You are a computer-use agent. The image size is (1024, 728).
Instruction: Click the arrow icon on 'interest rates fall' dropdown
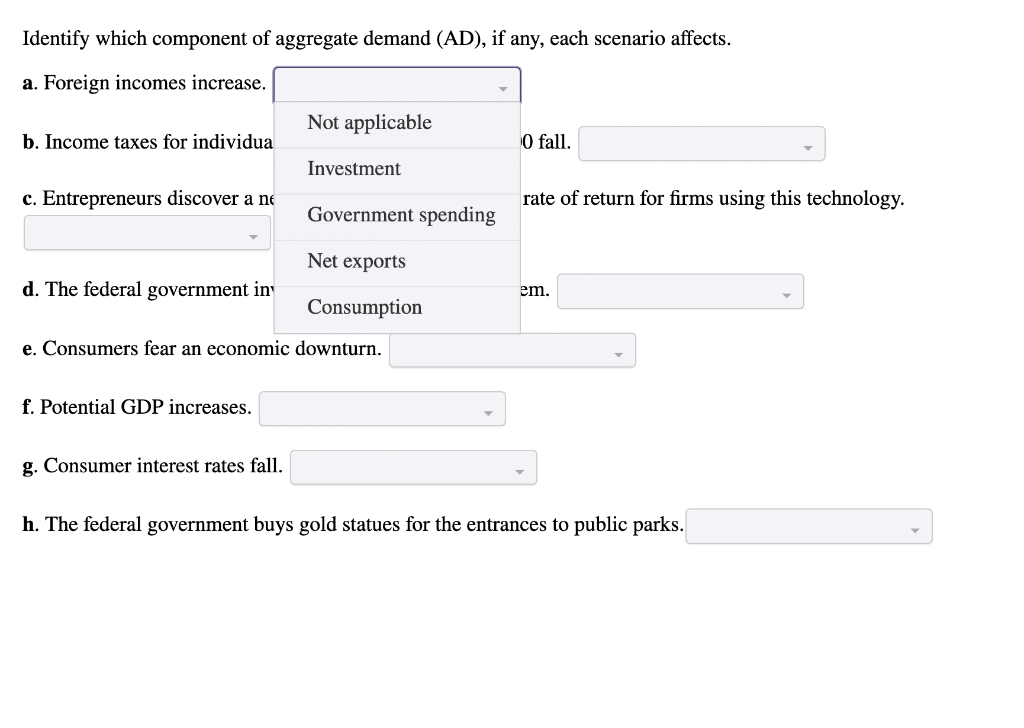point(519,469)
